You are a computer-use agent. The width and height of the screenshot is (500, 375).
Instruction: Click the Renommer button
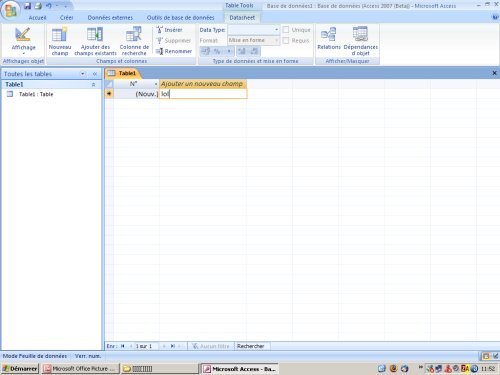[174, 51]
